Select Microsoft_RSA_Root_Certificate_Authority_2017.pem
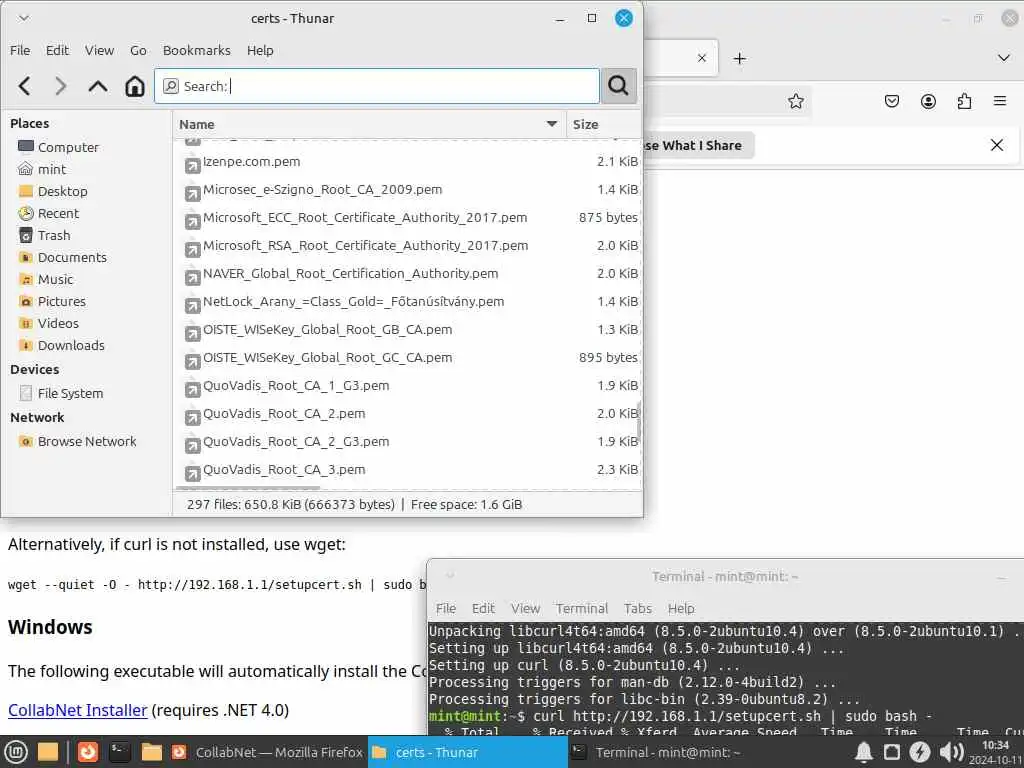The image size is (1024, 768). pyautogui.click(x=365, y=246)
